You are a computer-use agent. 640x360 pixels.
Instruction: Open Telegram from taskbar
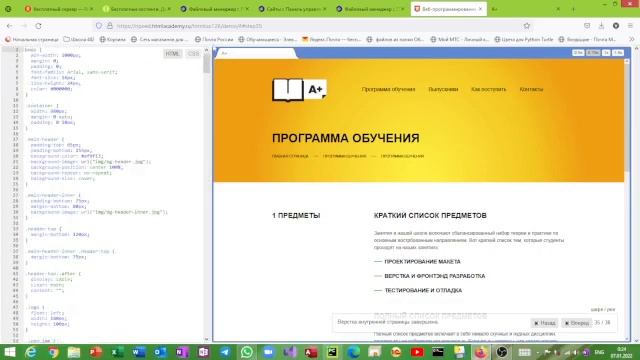pyautogui.click(x=225, y=352)
